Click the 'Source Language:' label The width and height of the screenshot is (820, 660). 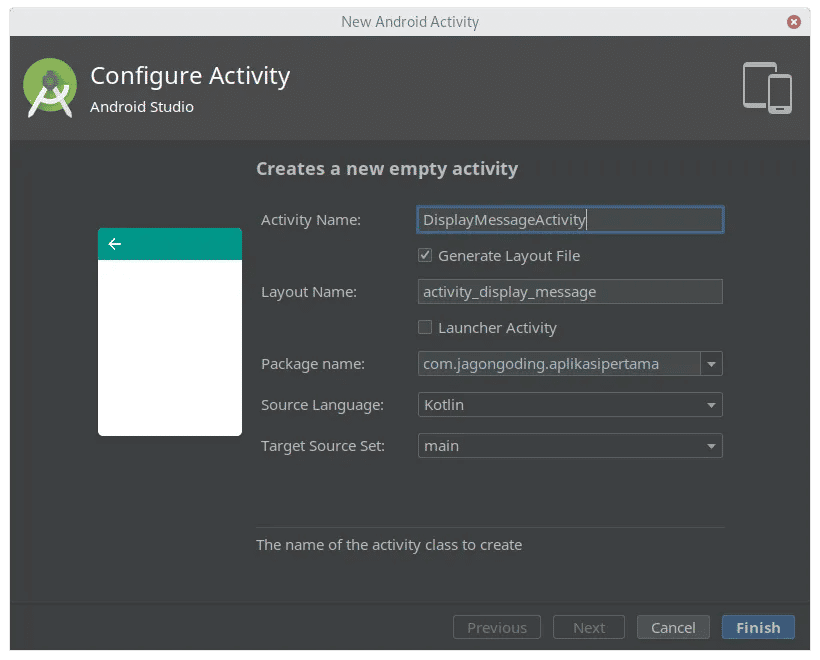[x=322, y=405]
